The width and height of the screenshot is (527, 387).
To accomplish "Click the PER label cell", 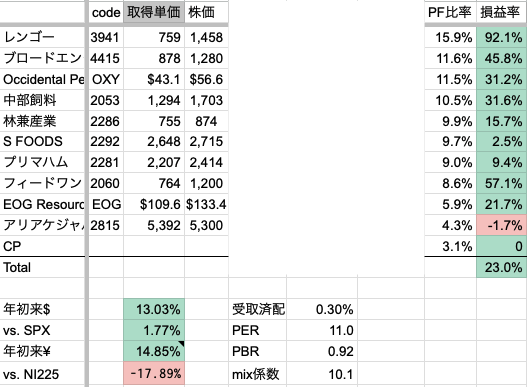I will pos(257,330).
